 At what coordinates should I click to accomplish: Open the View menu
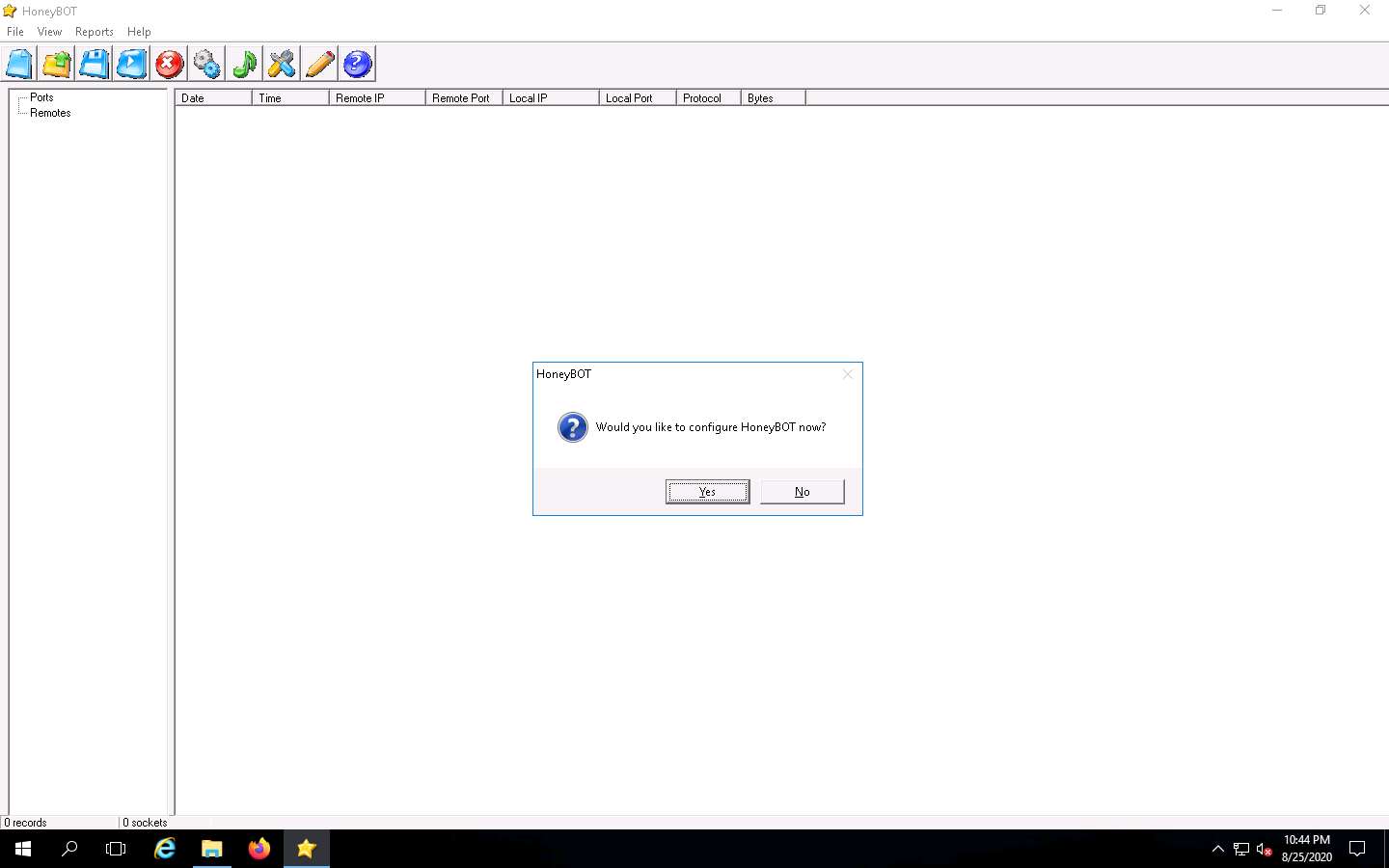click(x=49, y=32)
